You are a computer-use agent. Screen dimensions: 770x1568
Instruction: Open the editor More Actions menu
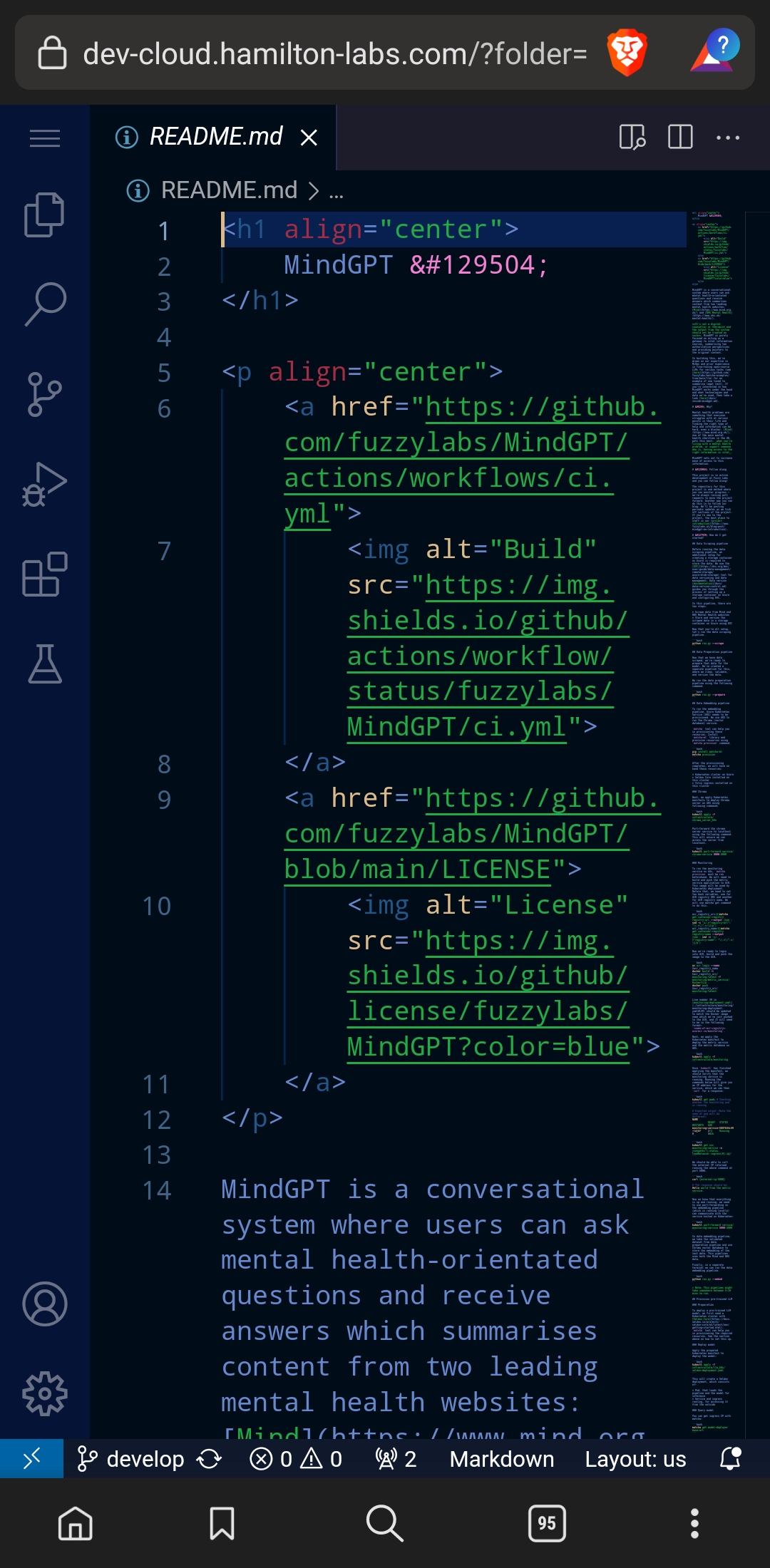[727, 137]
